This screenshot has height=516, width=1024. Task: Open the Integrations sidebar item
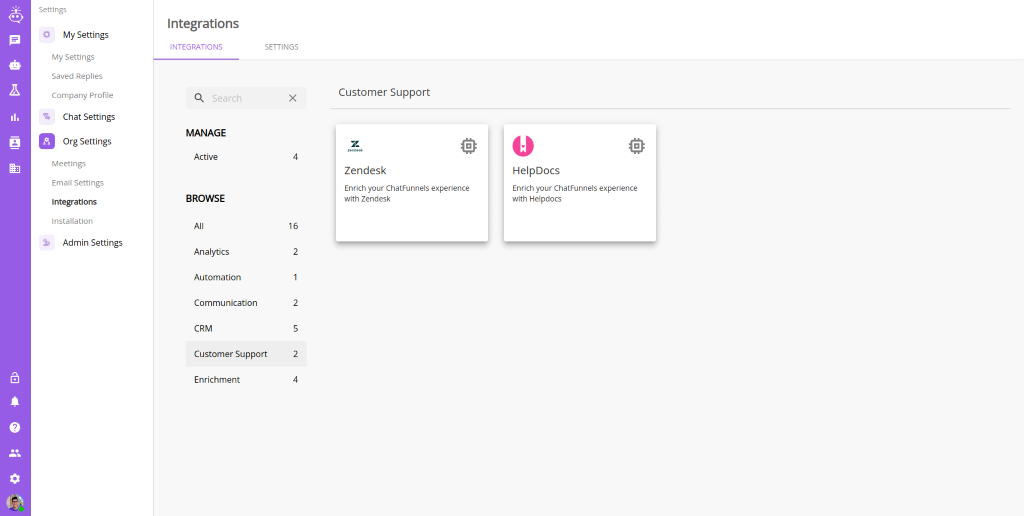click(74, 202)
